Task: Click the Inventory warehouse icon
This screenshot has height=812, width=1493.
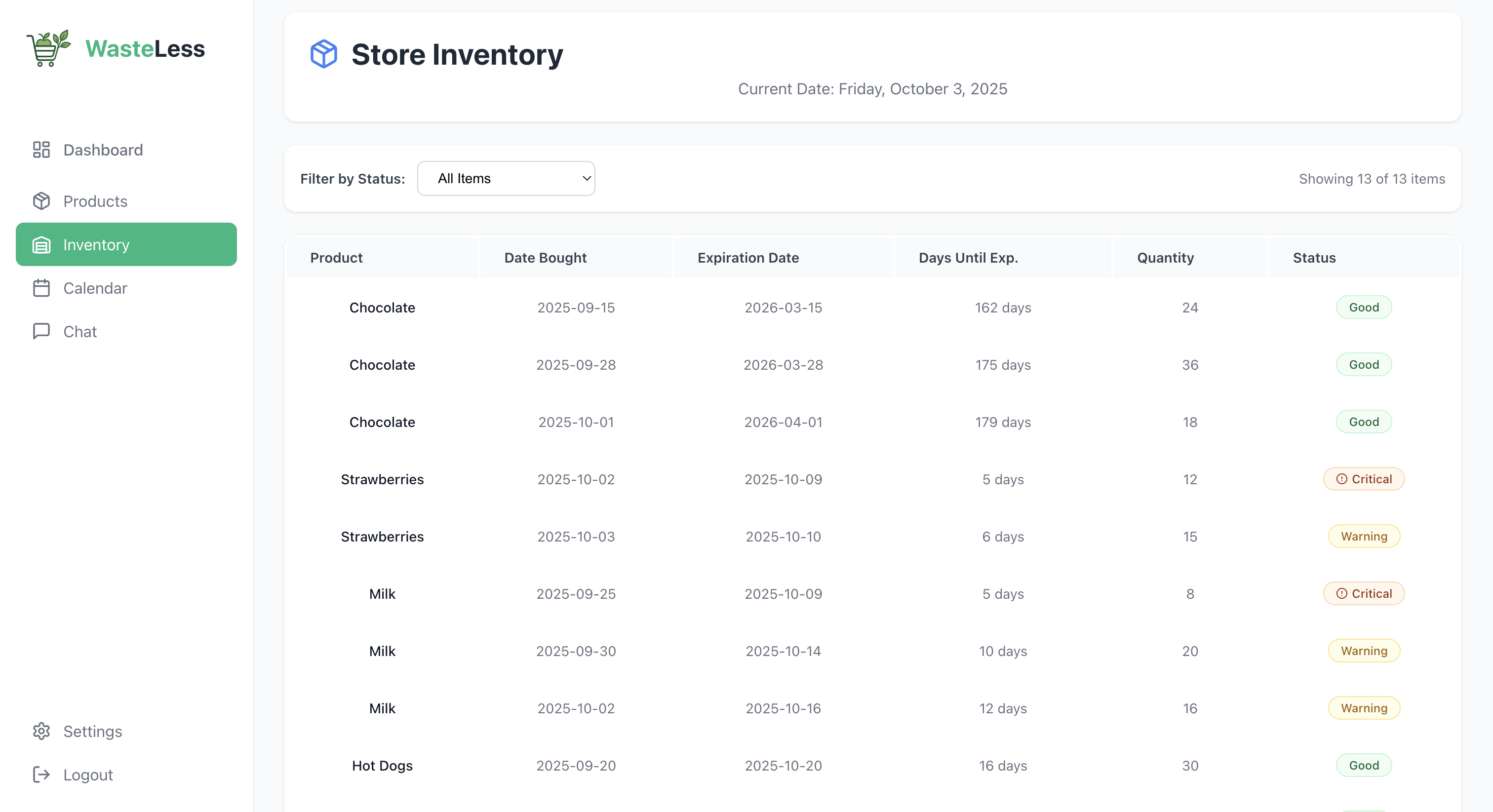Action: coord(41,244)
